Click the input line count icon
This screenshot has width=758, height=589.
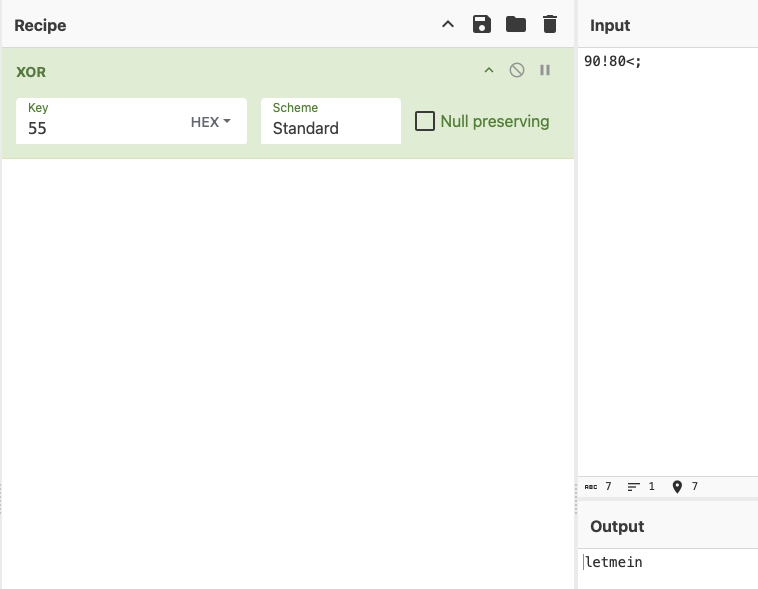click(634, 487)
